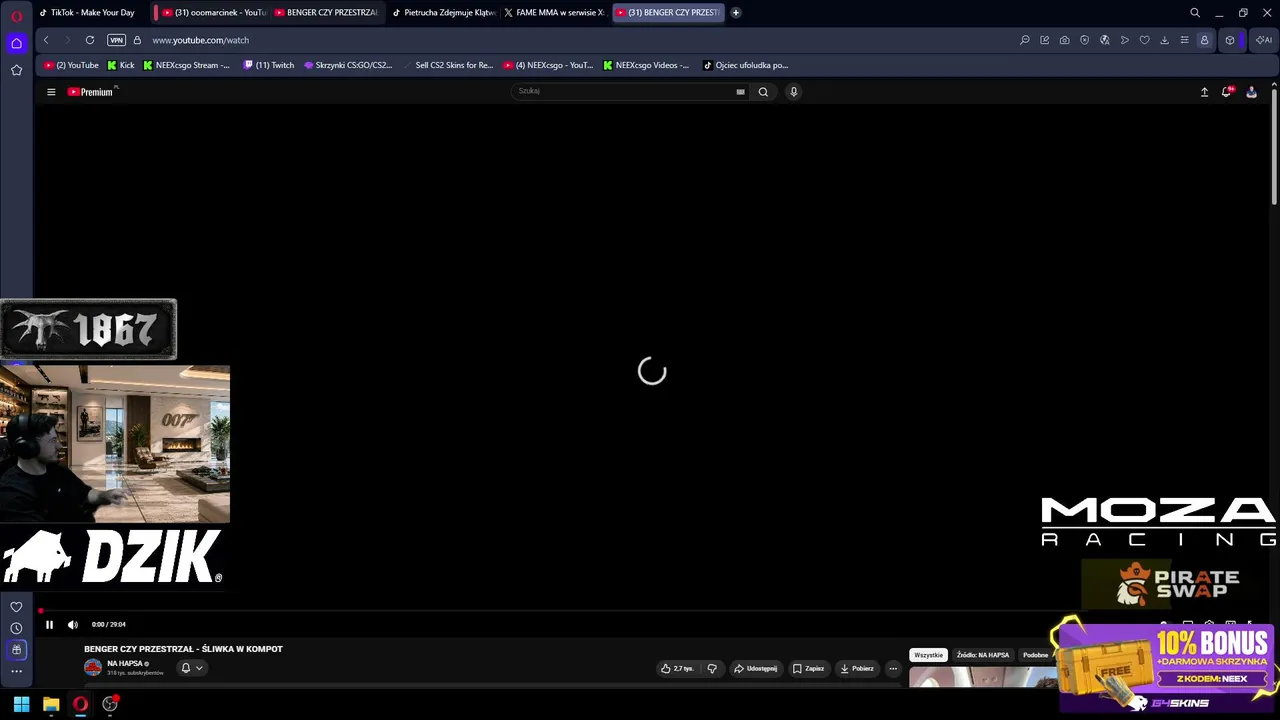1280x720 pixels.
Task: Click the Udostępnij share button
Action: coord(756,668)
